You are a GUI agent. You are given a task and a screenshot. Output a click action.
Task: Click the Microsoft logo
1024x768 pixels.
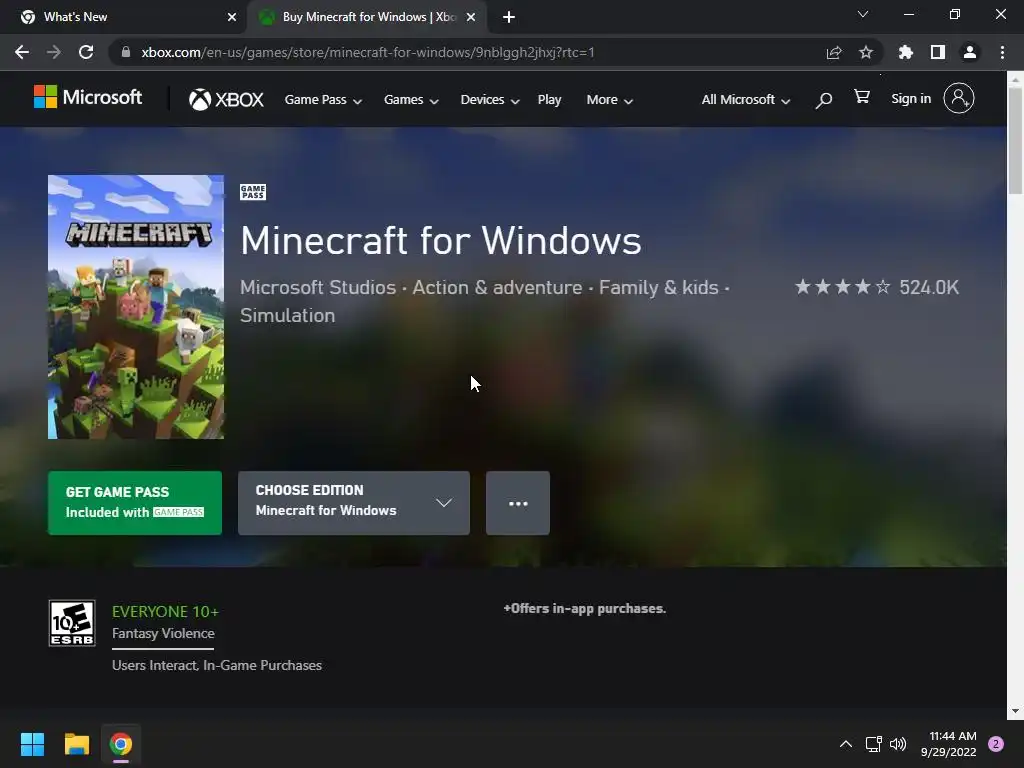[88, 98]
